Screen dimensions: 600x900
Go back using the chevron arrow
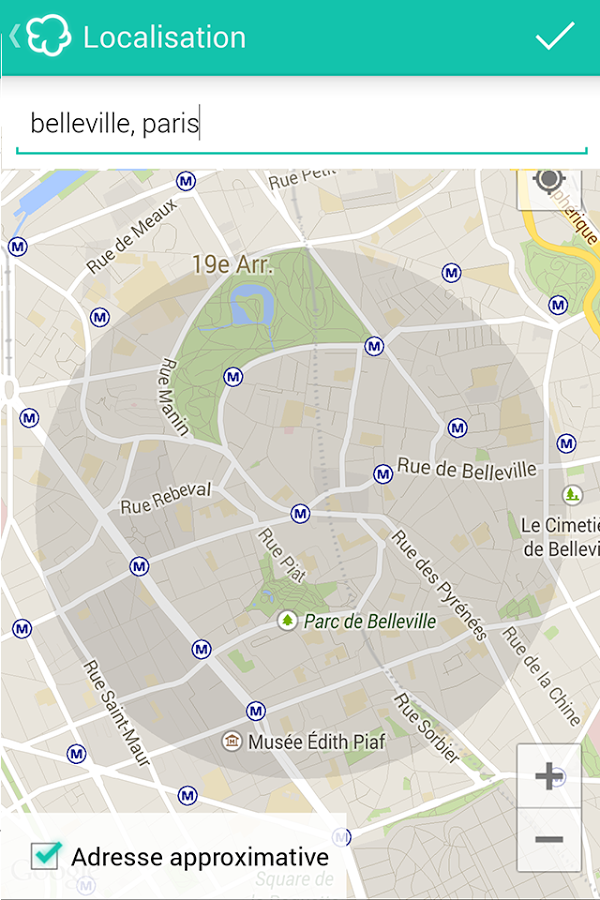pyautogui.click(x=14, y=36)
